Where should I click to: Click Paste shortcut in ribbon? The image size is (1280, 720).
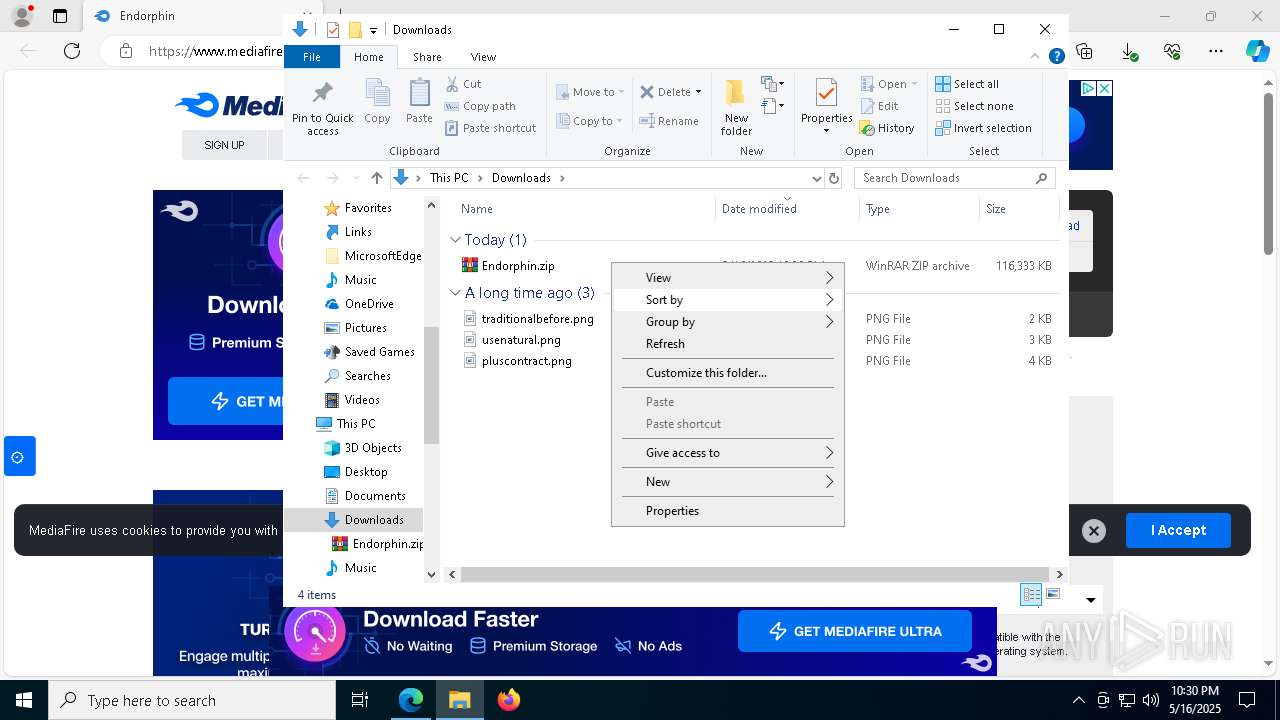(490, 128)
